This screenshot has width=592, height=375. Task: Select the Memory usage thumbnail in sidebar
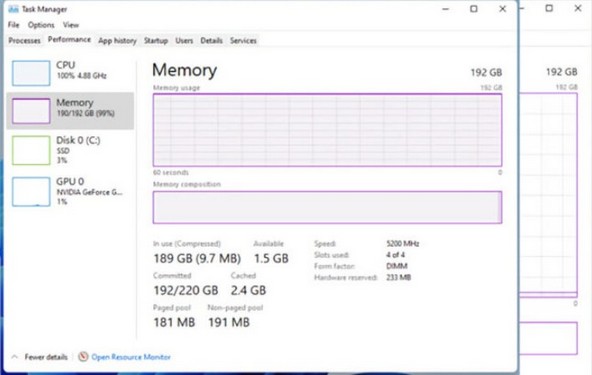tap(31, 111)
